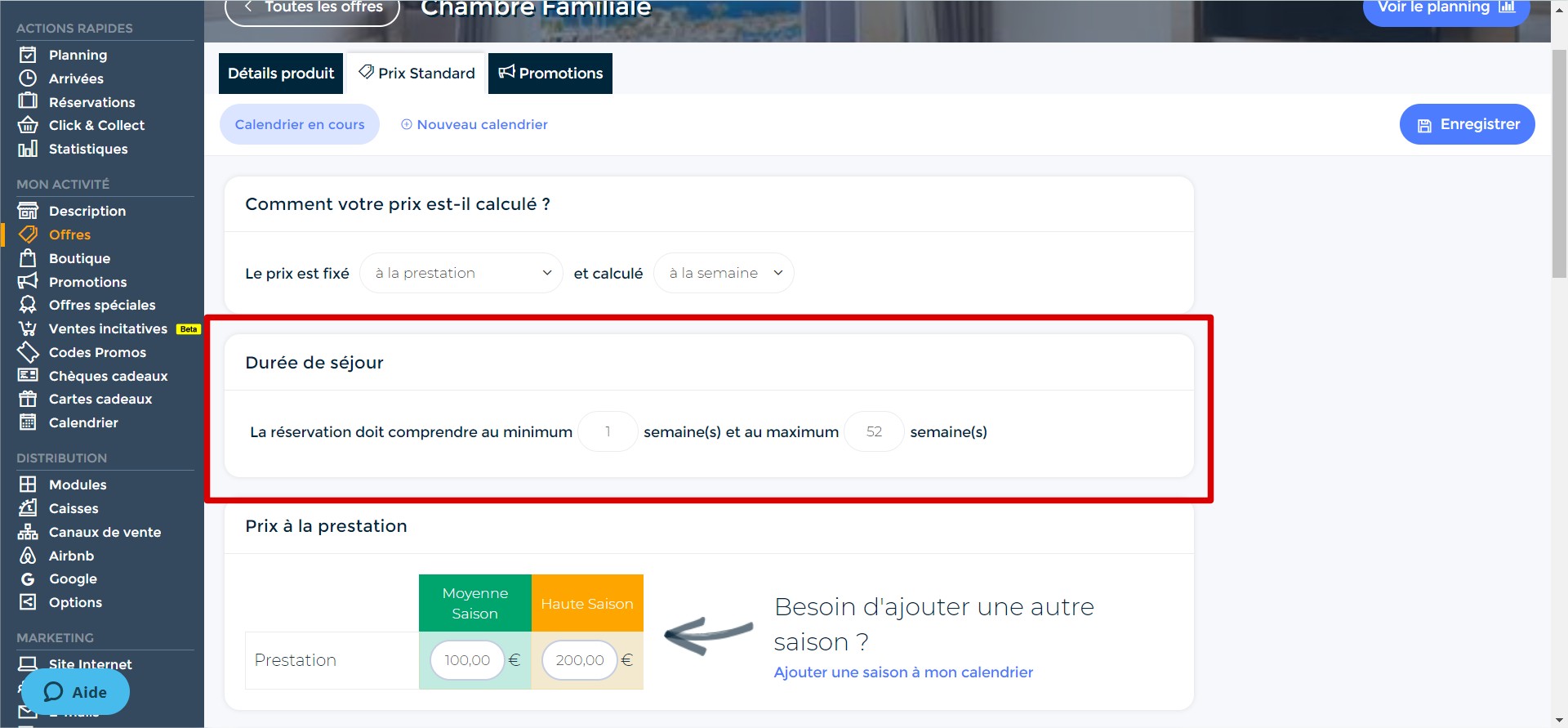The height and width of the screenshot is (728, 1568).
Task: Open the Canaux de vente icon
Action: click(x=28, y=532)
